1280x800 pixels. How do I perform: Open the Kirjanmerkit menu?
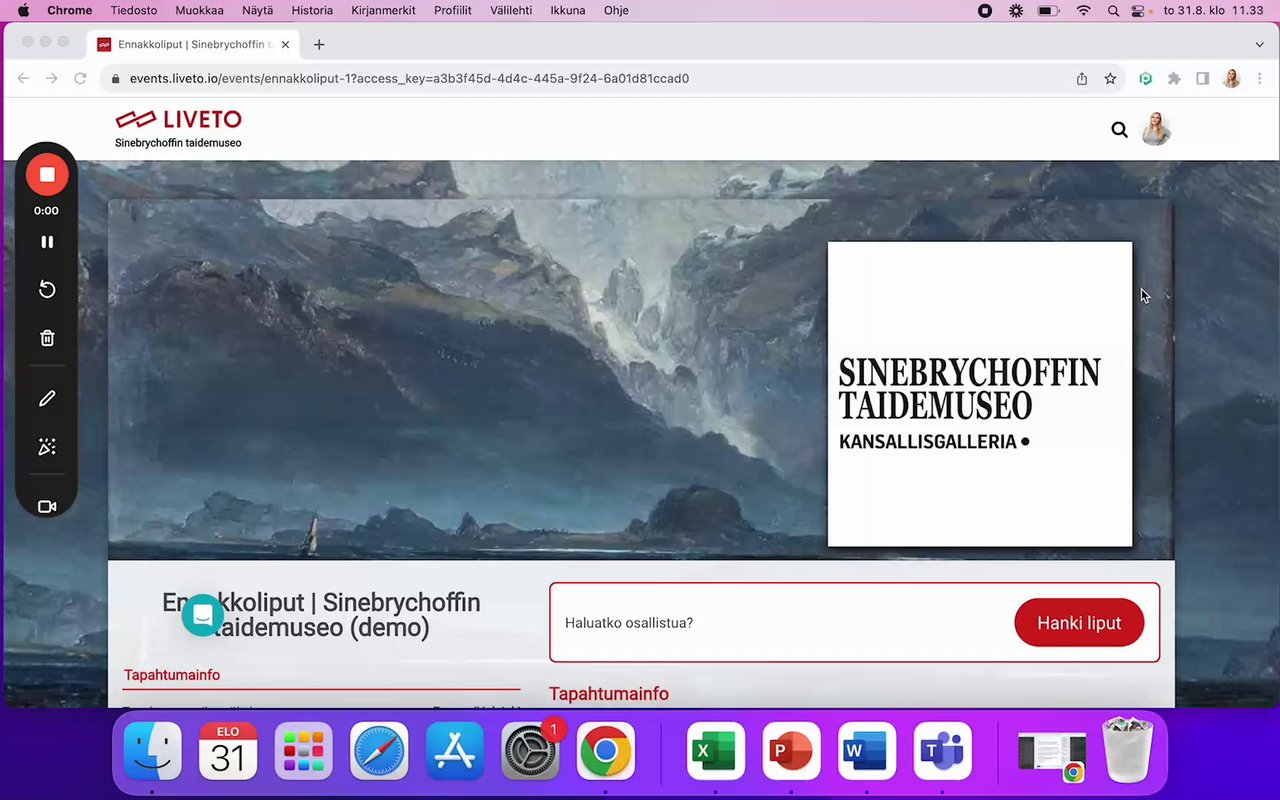tap(383, 10)
